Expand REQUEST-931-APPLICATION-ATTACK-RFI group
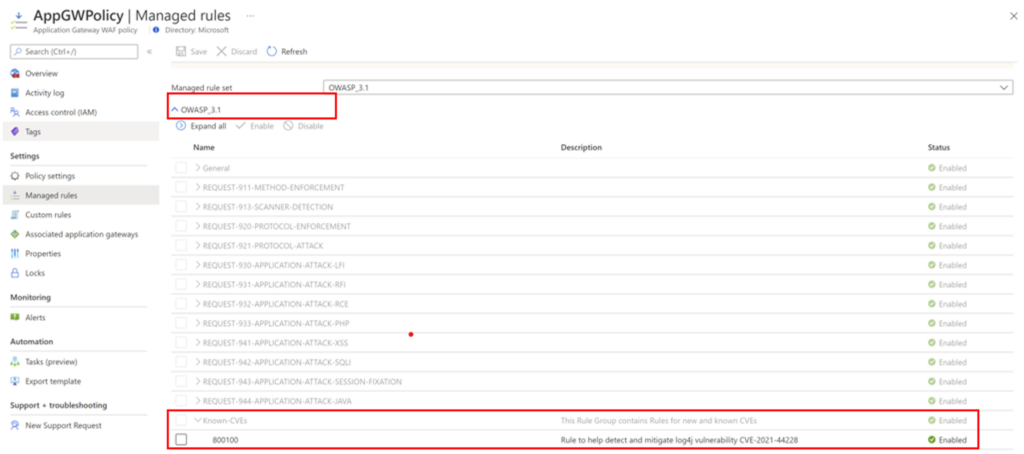 click(x=198, y=285)
